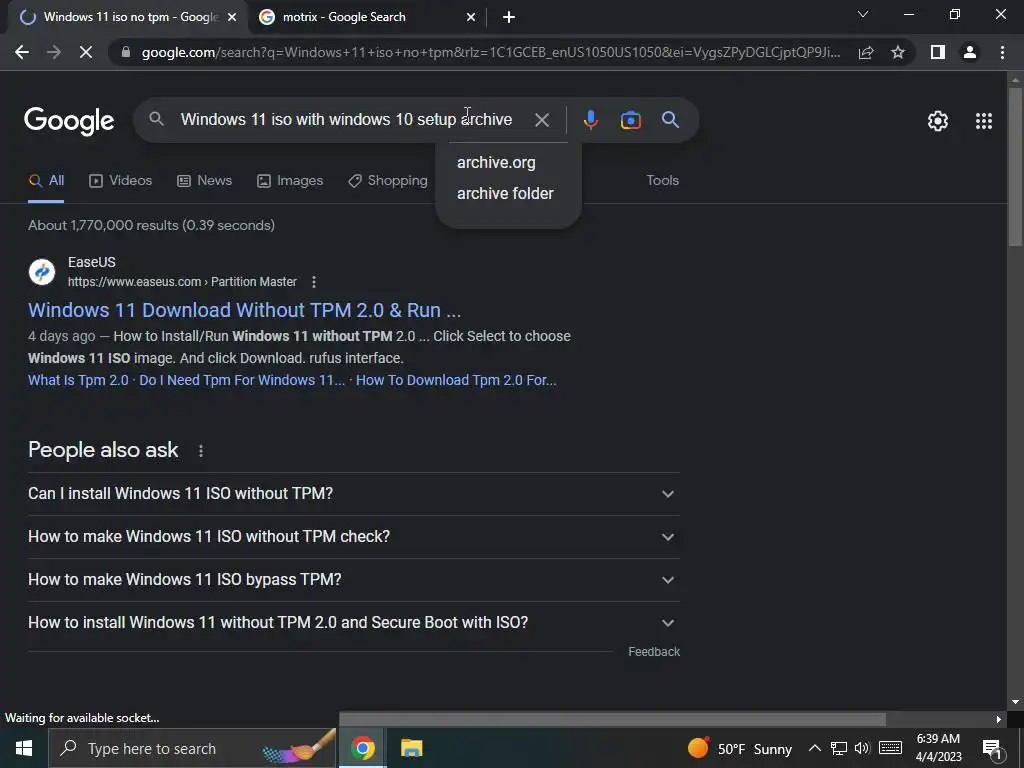Open How To Download Tpm 2.0 For sitelink
Screen dimensions: 1024x768
[456, 380]
